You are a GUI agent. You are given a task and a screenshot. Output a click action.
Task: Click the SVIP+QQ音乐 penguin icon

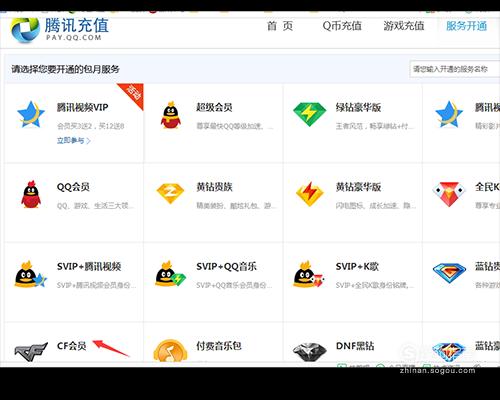pyautogui.click(x=170, y=274)
